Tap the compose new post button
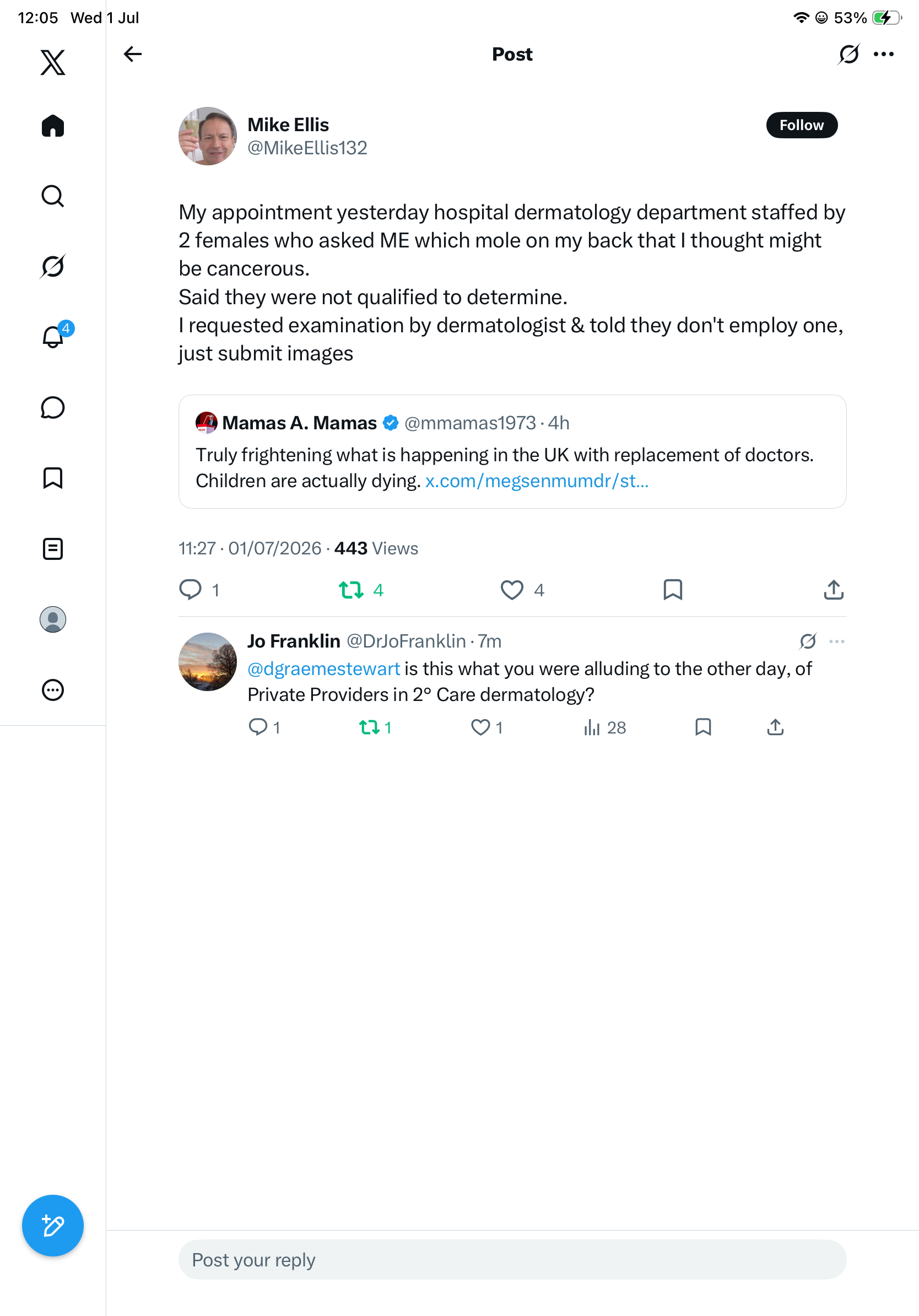 (x=53, y=1226)
